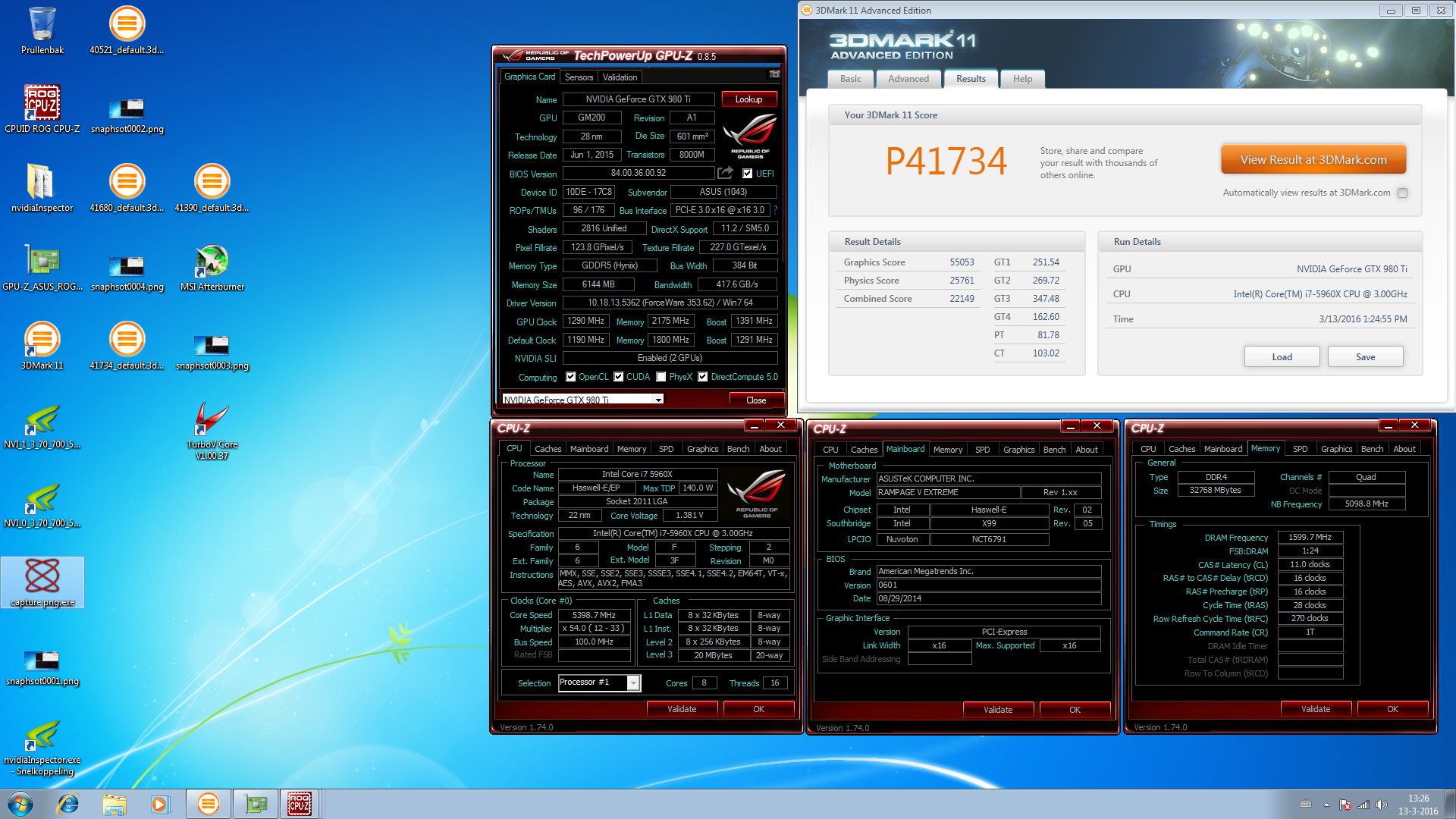
Task: Open Help tab in 3DMark 11
Action: click(1022, 79)
